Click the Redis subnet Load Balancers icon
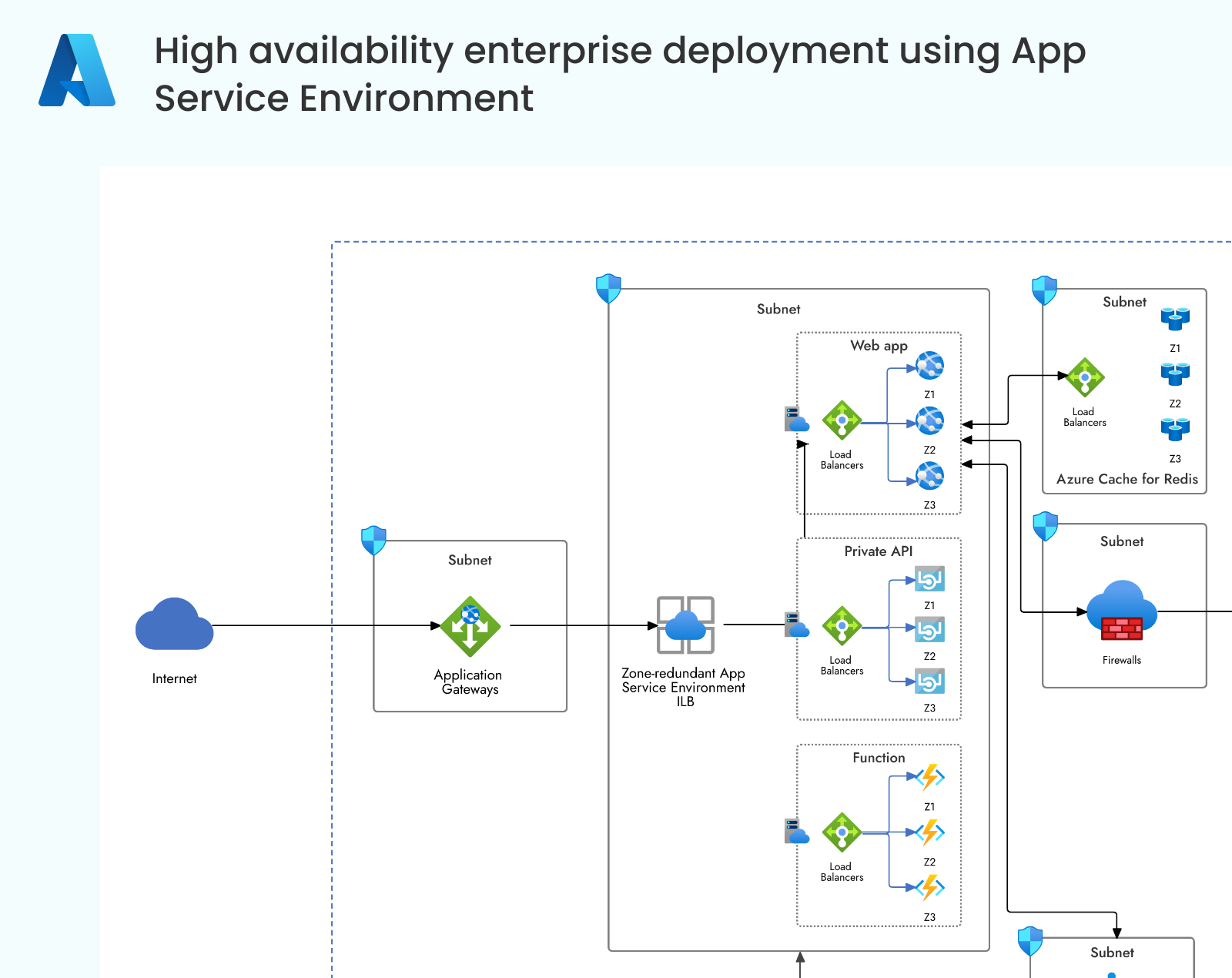1232x978 pixels. [x=1085, y=377]
